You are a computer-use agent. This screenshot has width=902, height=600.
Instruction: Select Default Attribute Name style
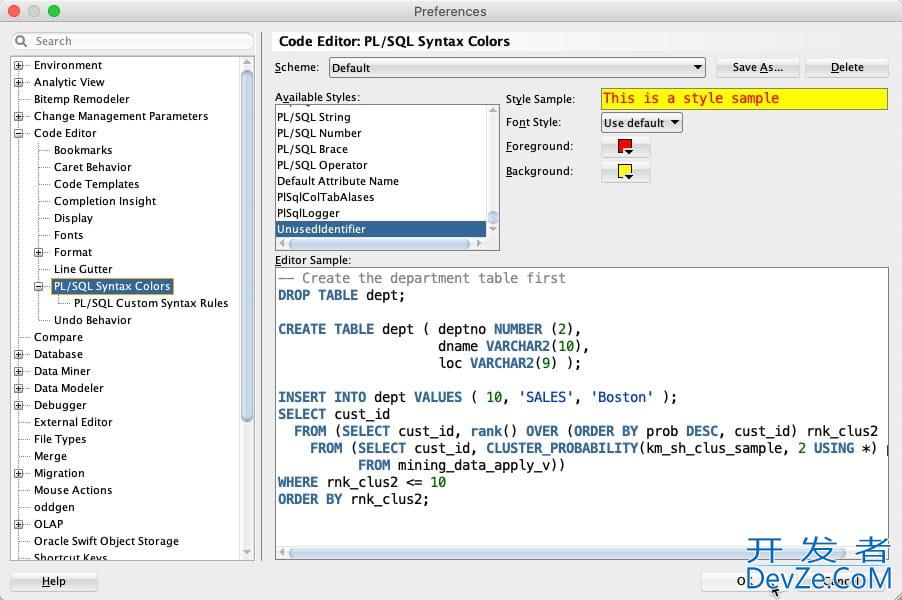(x=381, y=181)
